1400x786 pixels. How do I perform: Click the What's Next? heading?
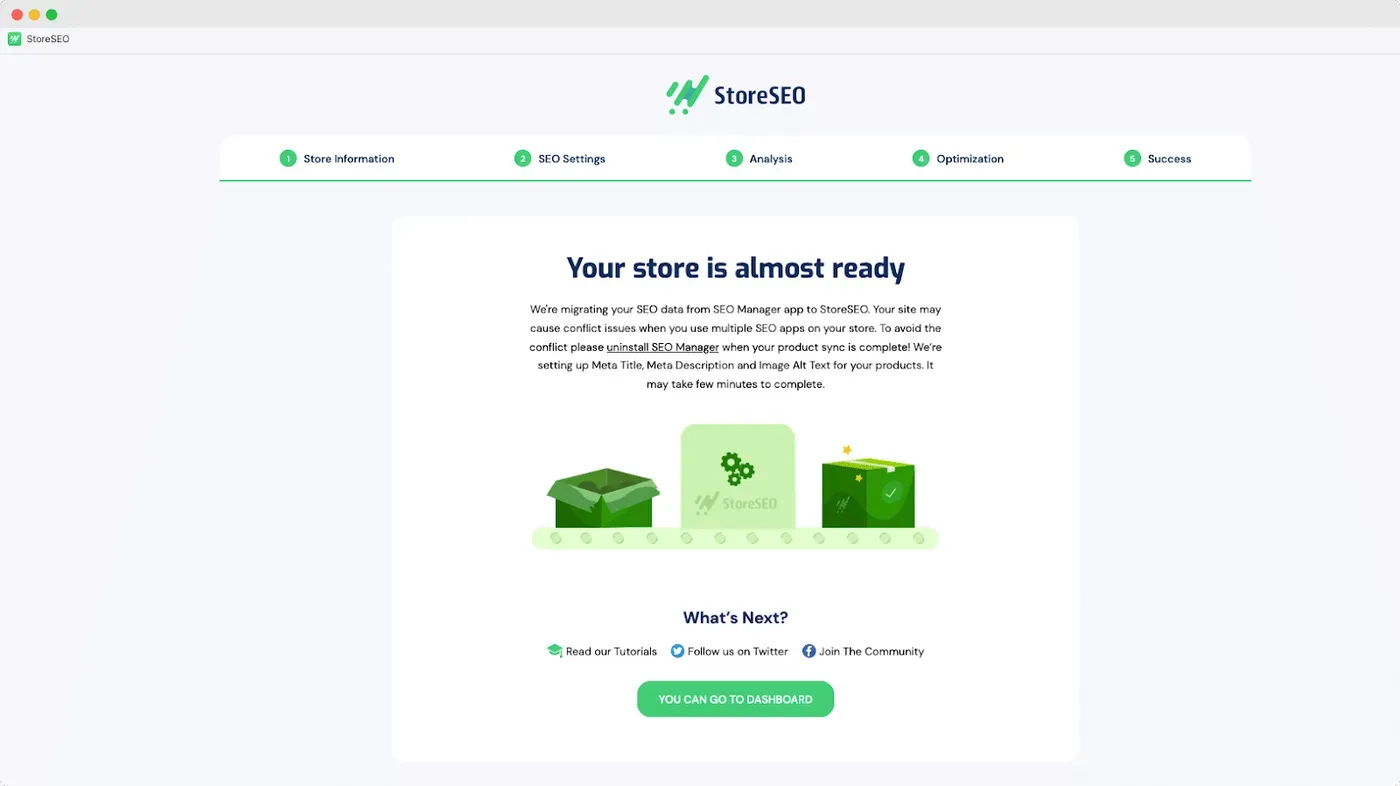(735, 618)
